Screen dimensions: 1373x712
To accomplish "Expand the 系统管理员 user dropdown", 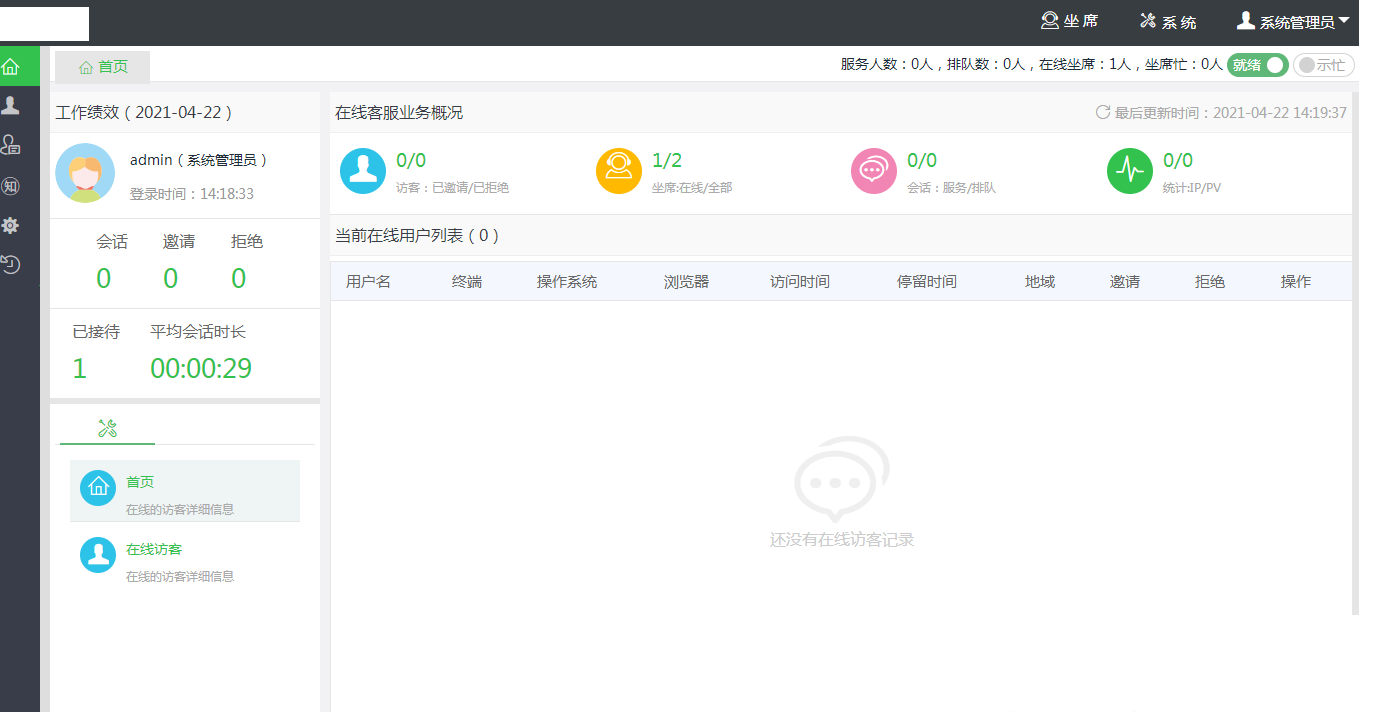I will [x=1294, y=21].
